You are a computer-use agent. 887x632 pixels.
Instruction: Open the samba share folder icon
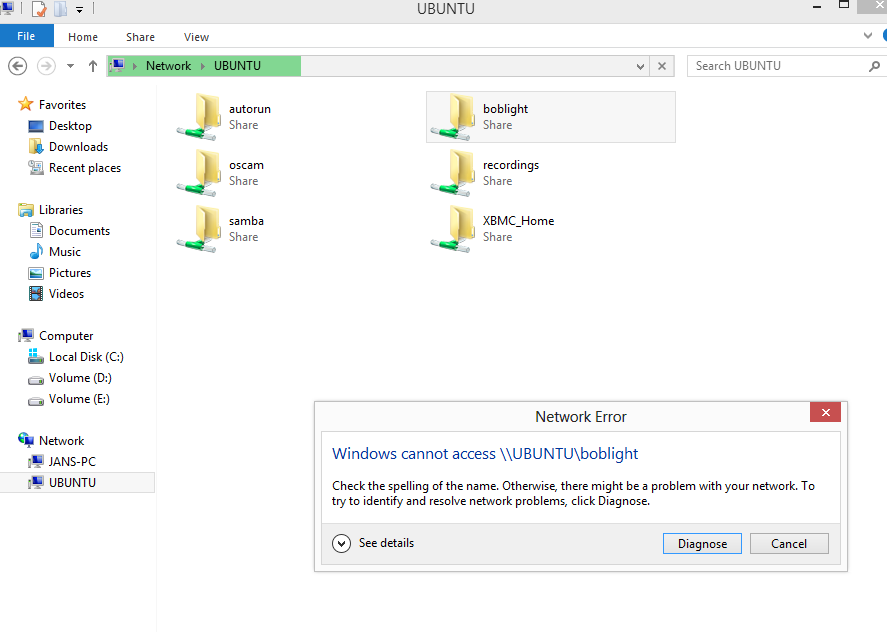point(199,229)
